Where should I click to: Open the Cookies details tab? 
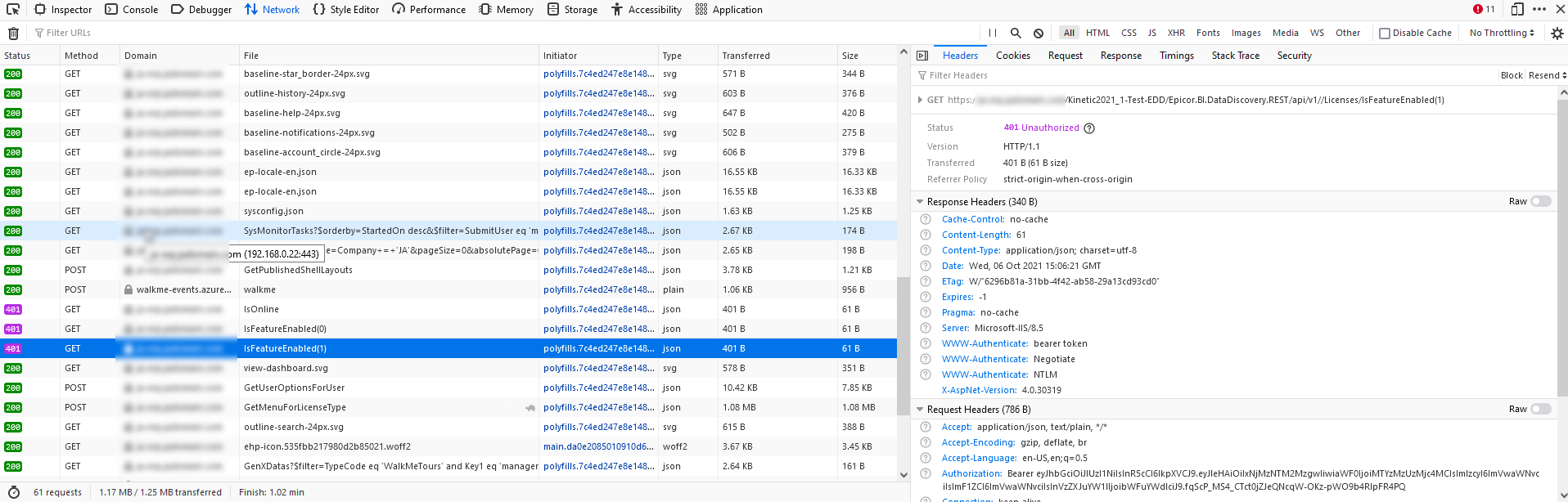click(1013, 56)
